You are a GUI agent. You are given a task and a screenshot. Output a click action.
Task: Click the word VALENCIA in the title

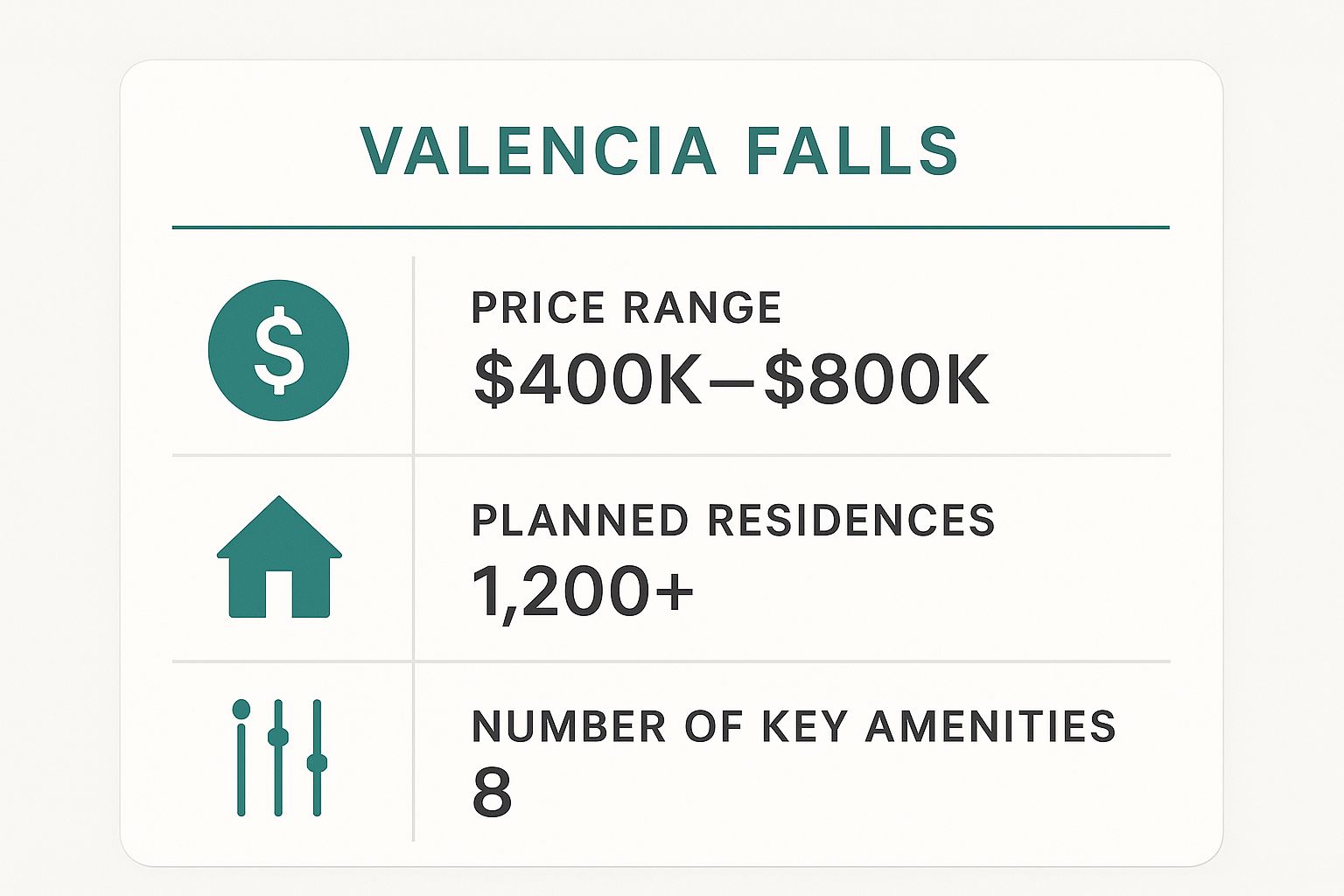point(539,151)
